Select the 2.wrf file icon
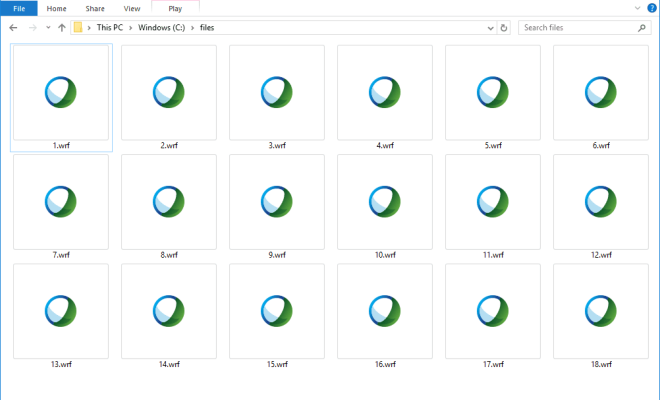 169,93
